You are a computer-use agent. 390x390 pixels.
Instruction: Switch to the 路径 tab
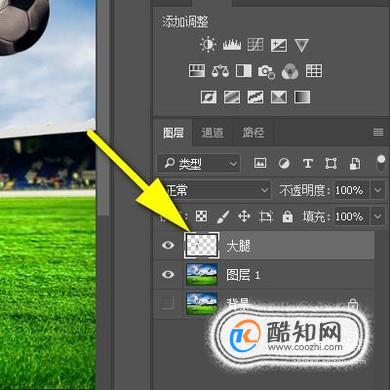coord(253,133)
